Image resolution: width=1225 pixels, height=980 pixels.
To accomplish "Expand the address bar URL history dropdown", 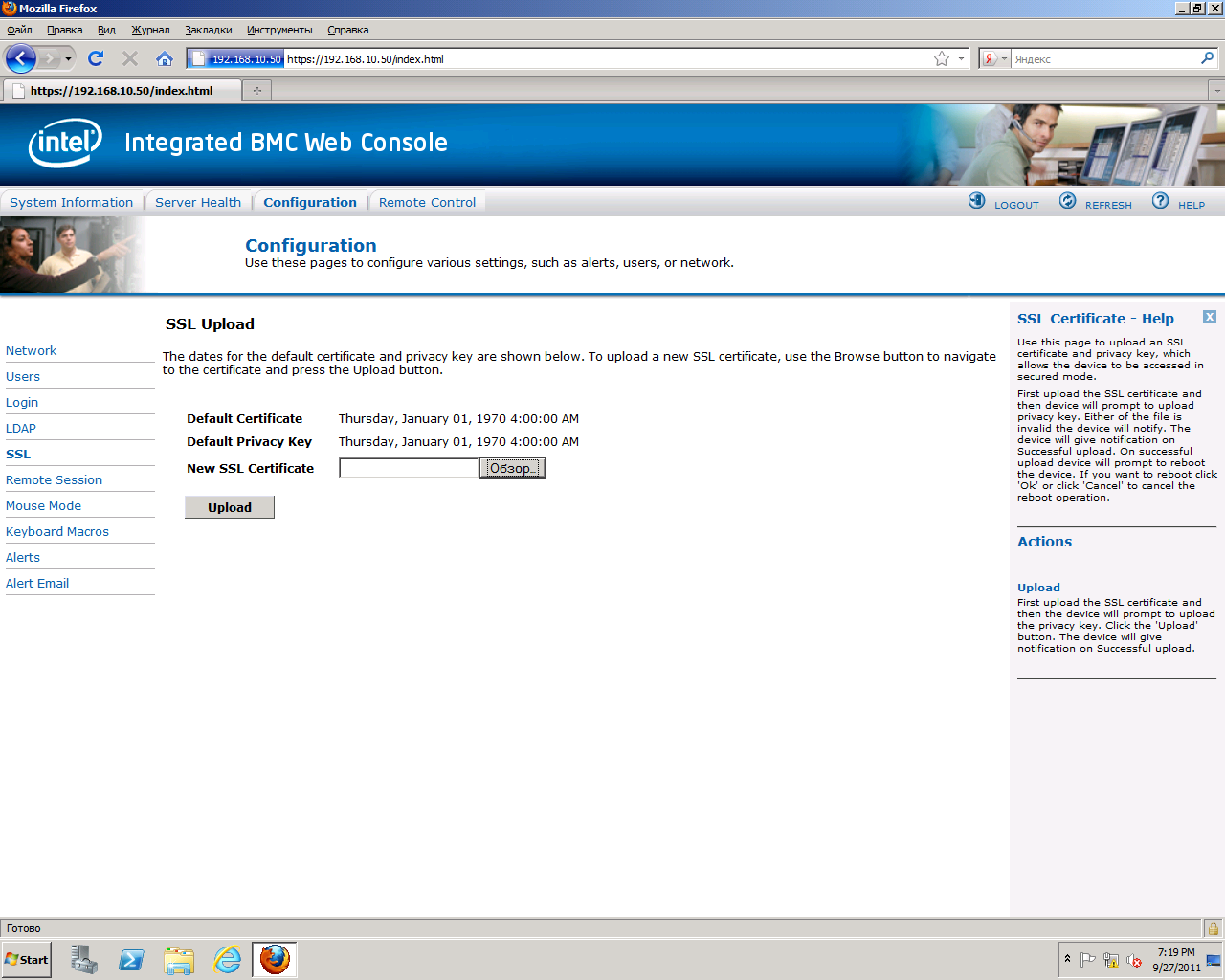I will (961, 59).
